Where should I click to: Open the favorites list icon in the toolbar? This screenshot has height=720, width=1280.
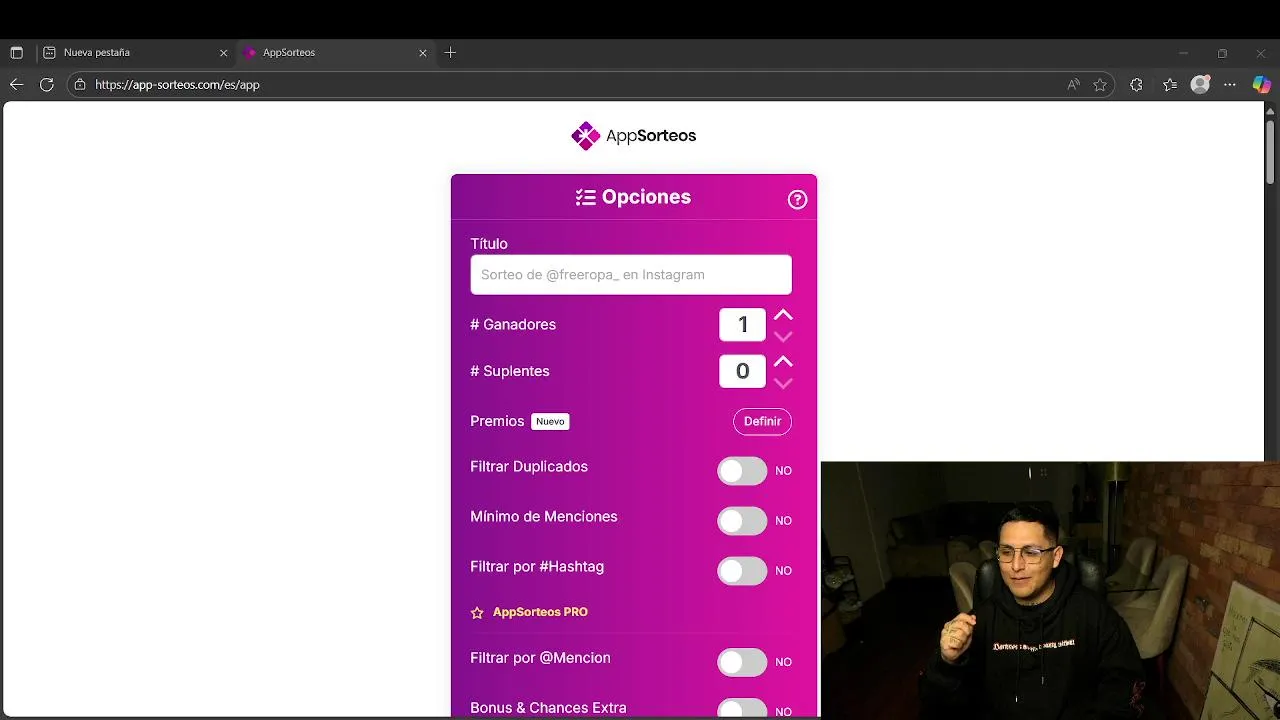[1170, 85]
